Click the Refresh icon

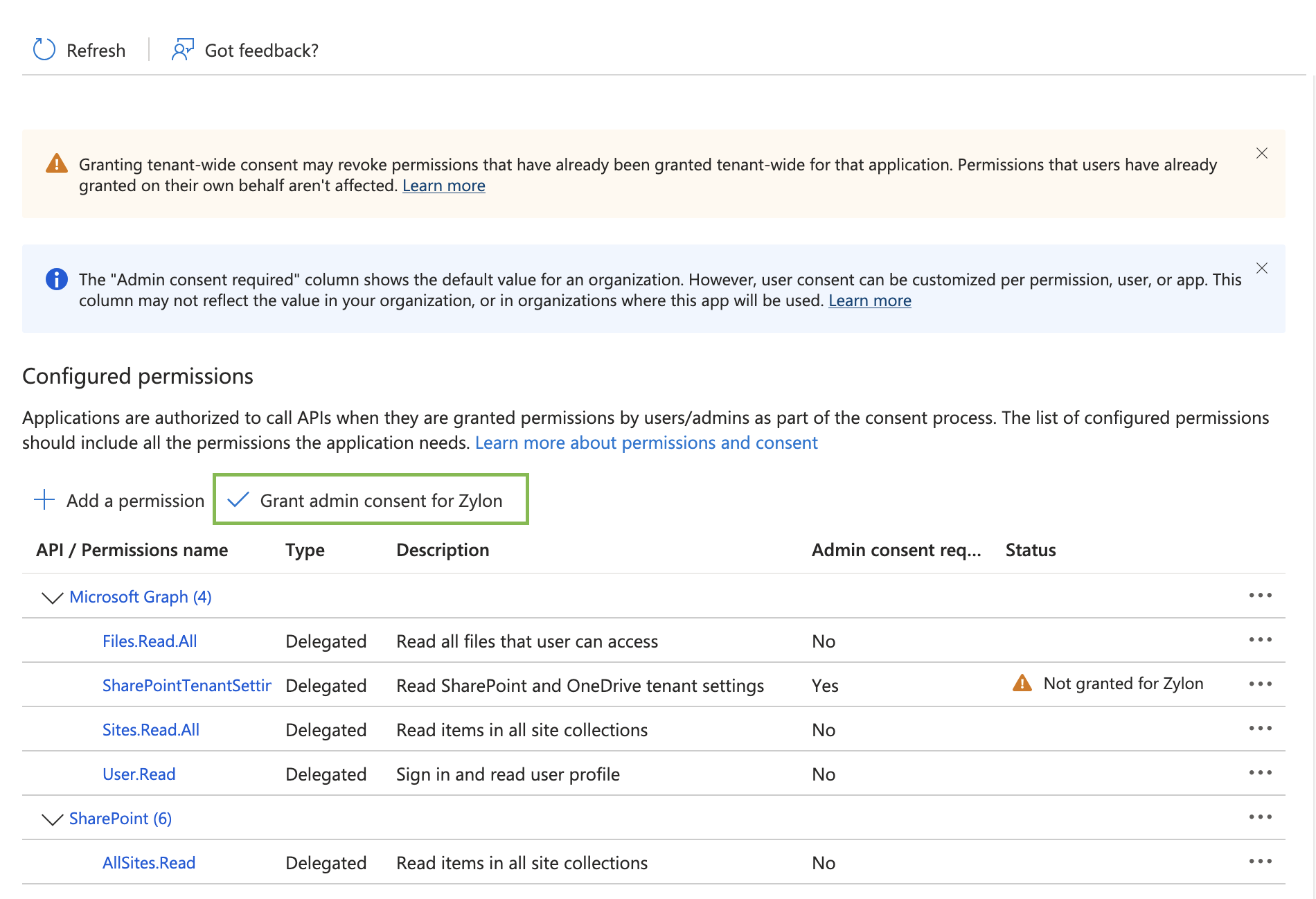[44, 50]
